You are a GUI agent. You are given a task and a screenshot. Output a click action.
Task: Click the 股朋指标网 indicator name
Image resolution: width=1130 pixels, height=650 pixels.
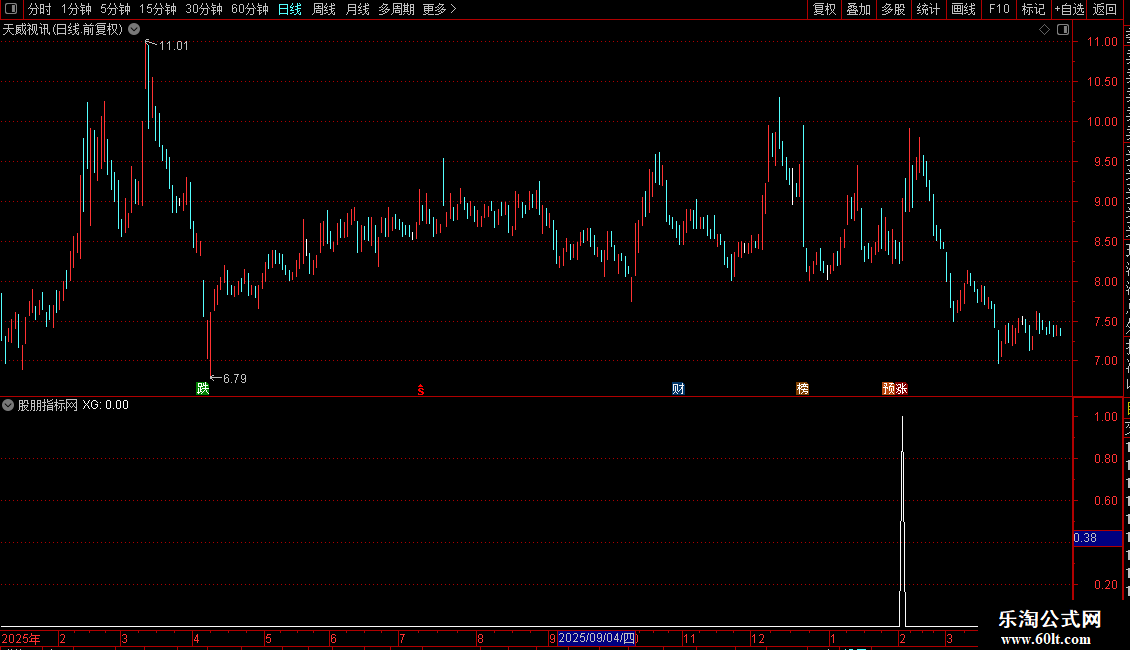pyautogui.click(x=48, y=405)
